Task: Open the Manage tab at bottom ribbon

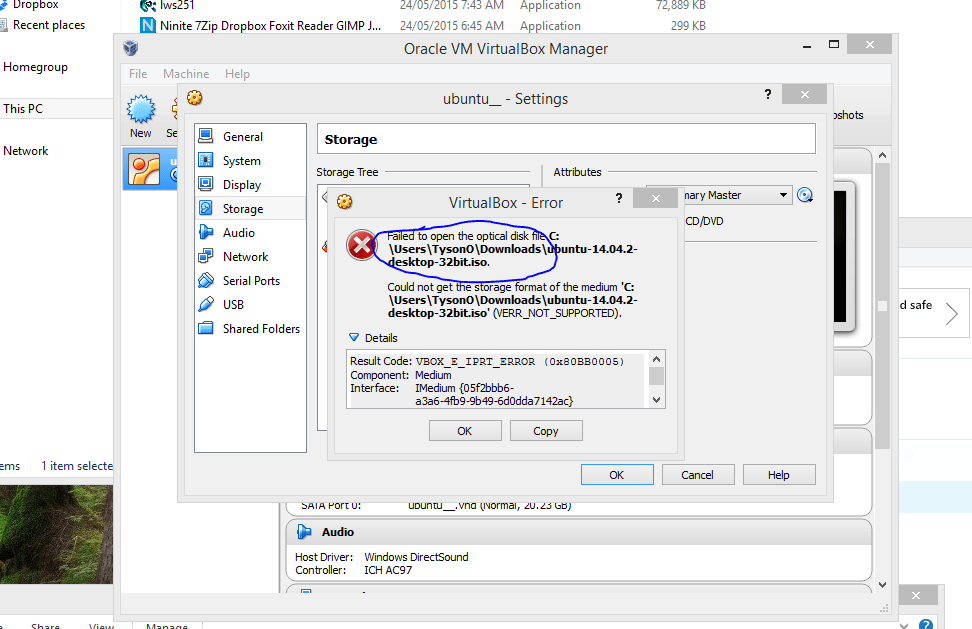Action: click(x=167, y=626)
